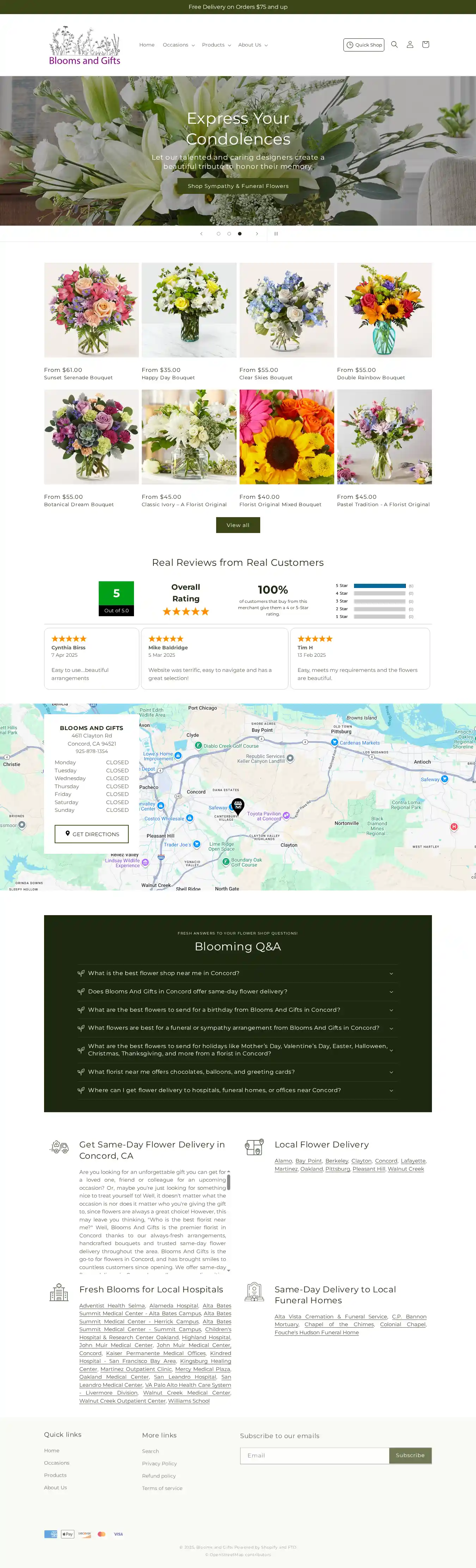Select the first slideshow dot indicator

(x=219, y=234)
